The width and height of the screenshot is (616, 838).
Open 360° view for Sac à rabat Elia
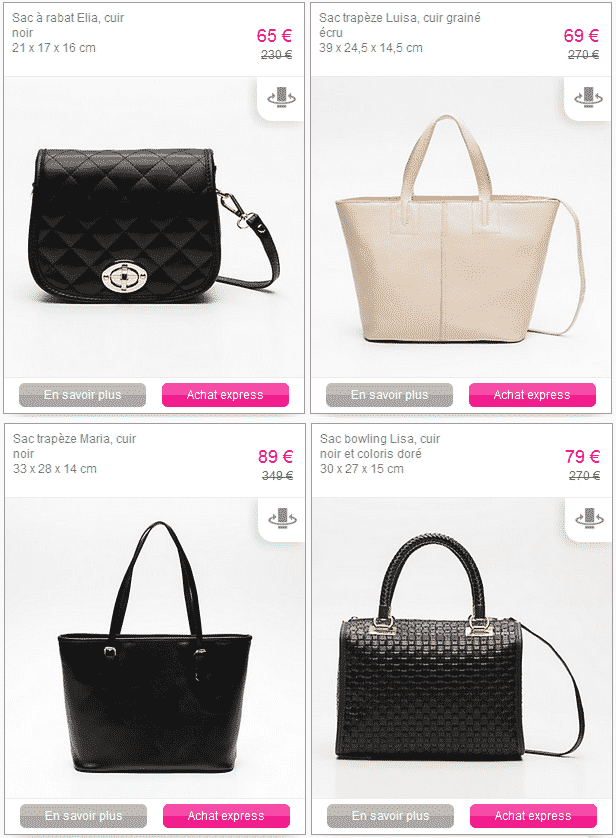click(281, 98)
